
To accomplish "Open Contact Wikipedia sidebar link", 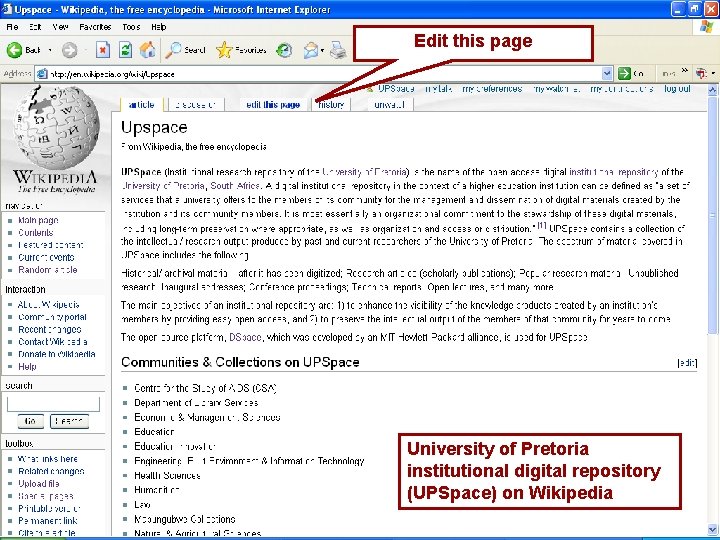I will 53,342.
